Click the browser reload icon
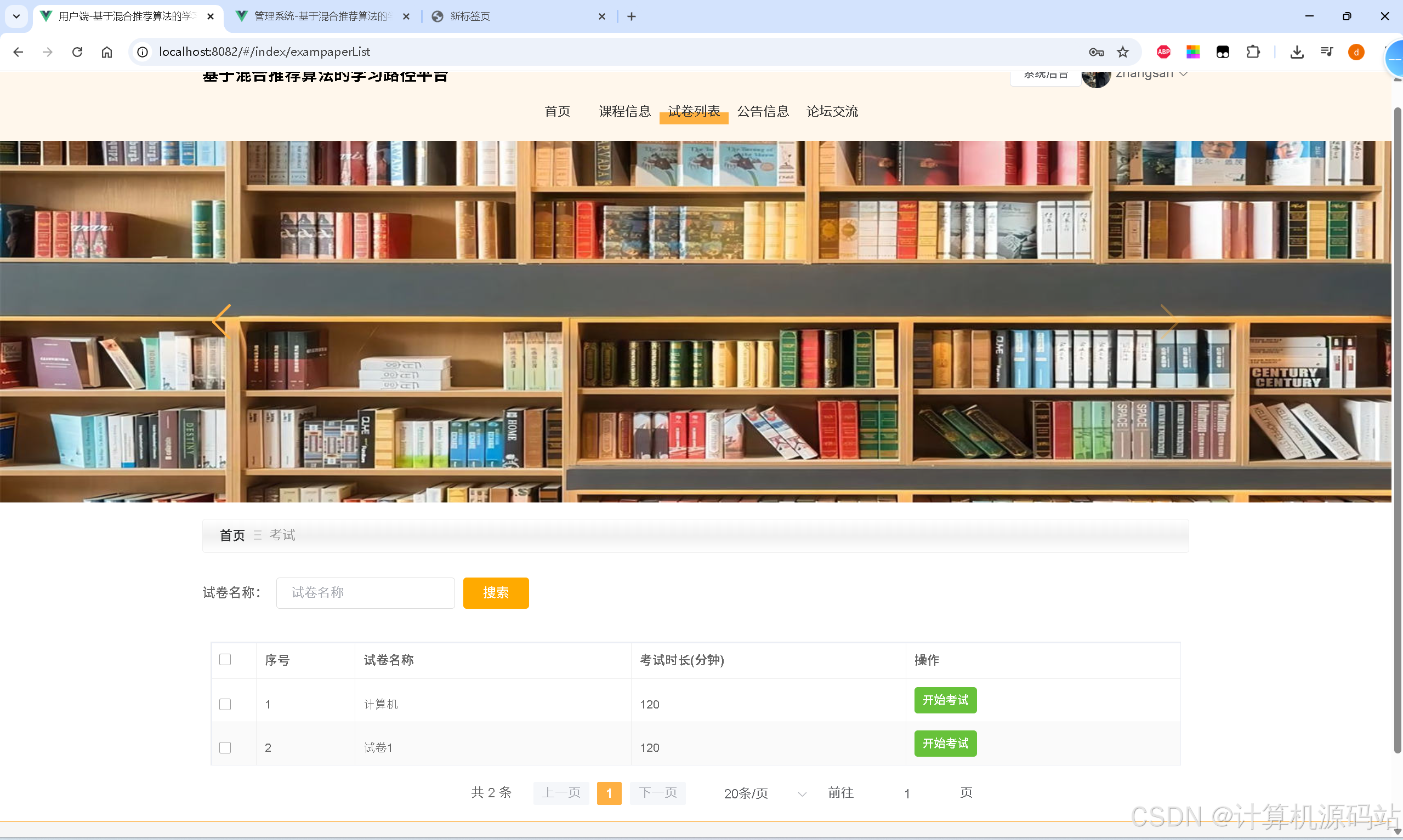Image resolution: width=1403 pixels, height=840 pixels. [77, 52]
